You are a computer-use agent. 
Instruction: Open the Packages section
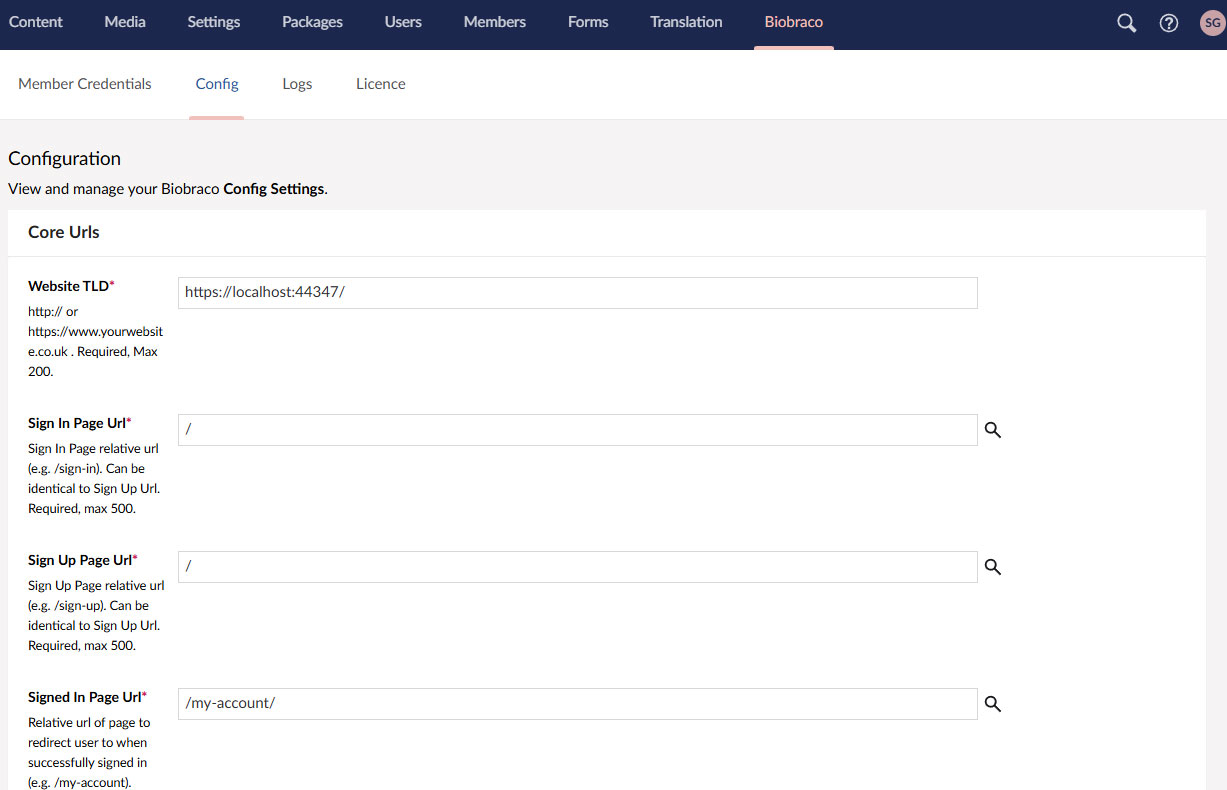click(x=312, y=22)
